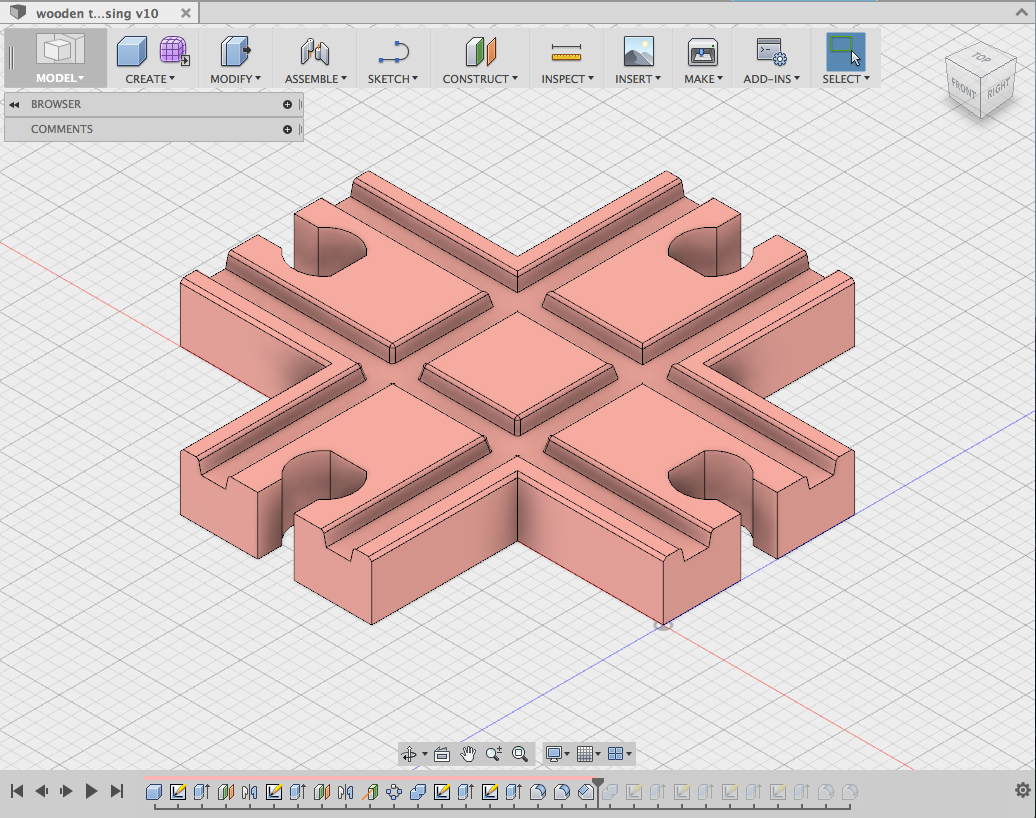This screenshot has height=818, width=1036.
Task: Activate the Orbit navigation tool
Action: 409,754
